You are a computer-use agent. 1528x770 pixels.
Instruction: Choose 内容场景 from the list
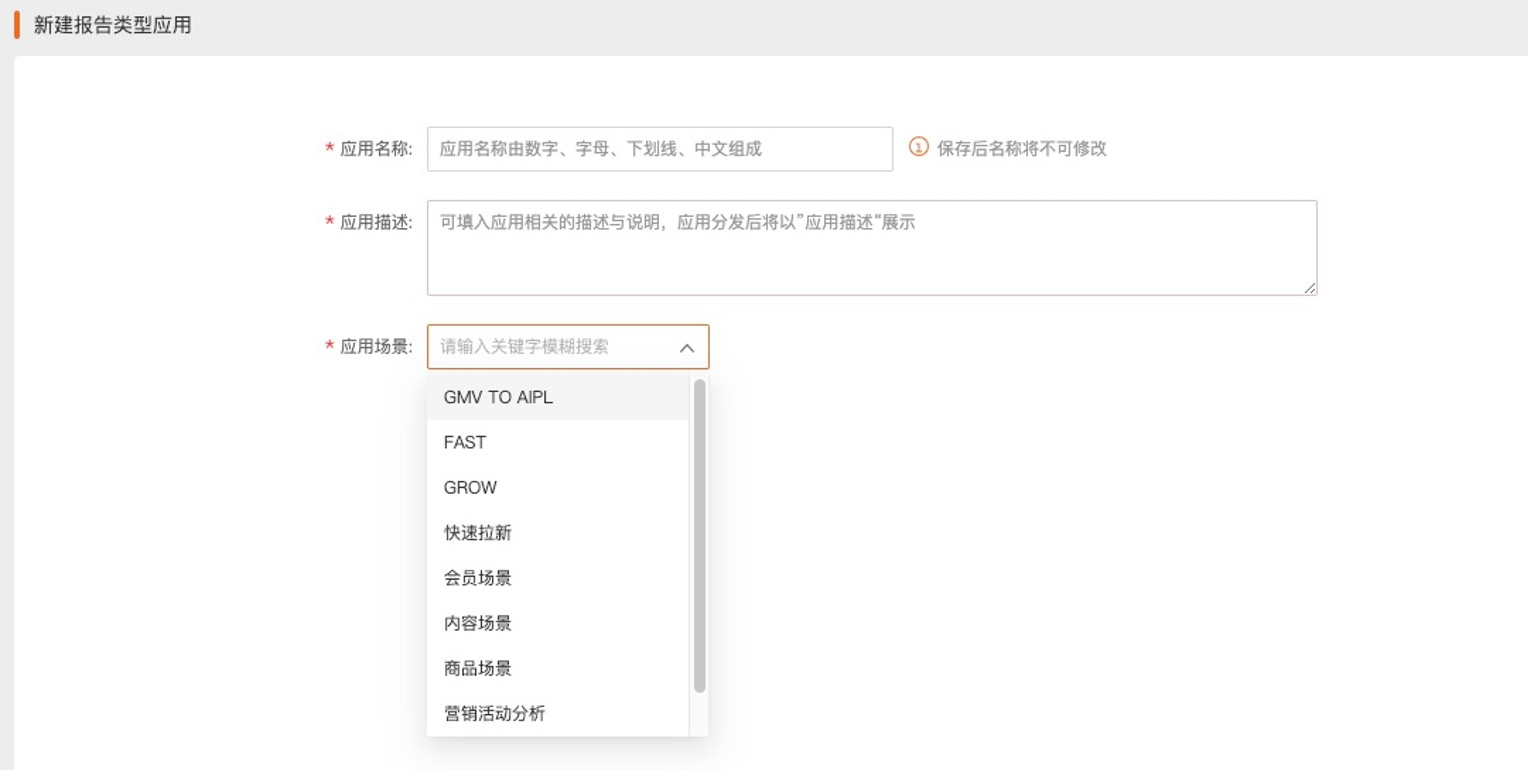coord(558,623)
